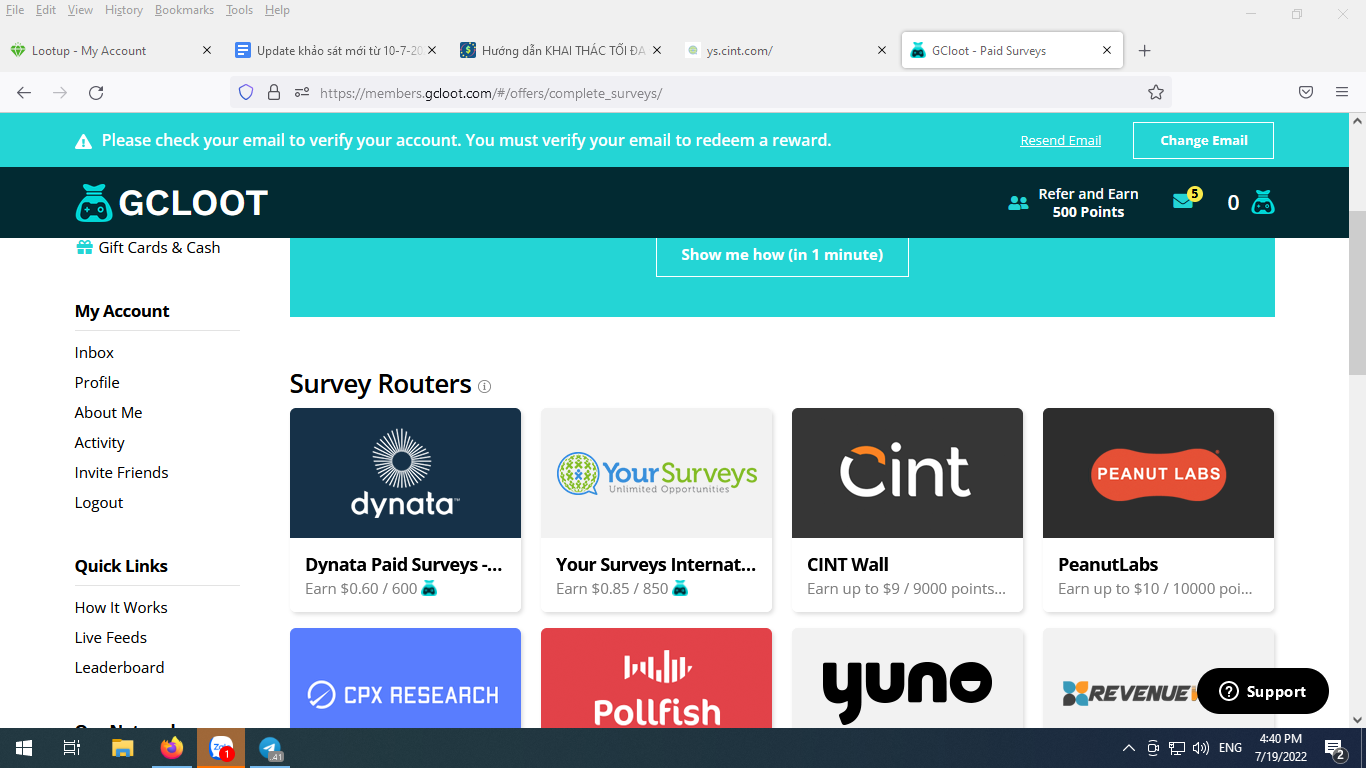Open a new browser tab with plus
Screen dimensions: 1366x768
1145,51
